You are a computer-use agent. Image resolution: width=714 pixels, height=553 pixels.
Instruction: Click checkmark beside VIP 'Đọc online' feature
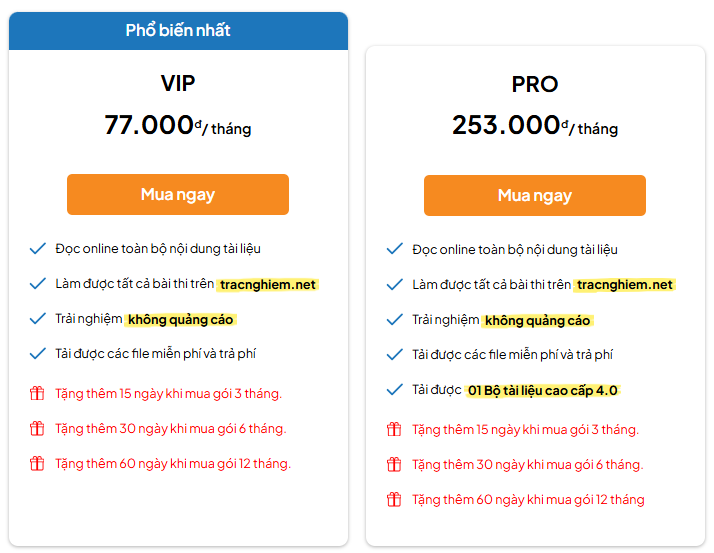pyautogui.click(x=37, y=249)
